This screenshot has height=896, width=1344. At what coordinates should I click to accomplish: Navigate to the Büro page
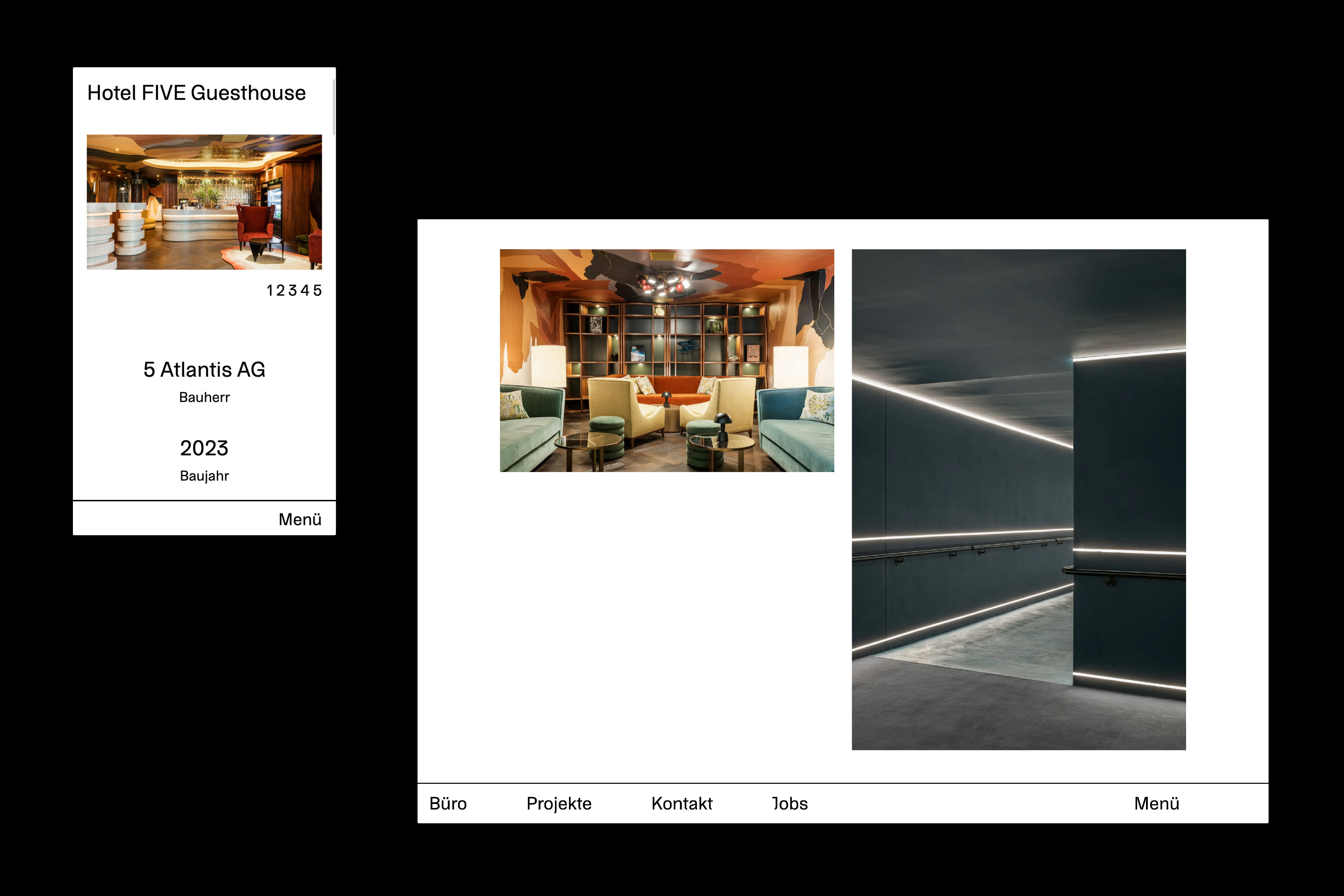(448, 803)
